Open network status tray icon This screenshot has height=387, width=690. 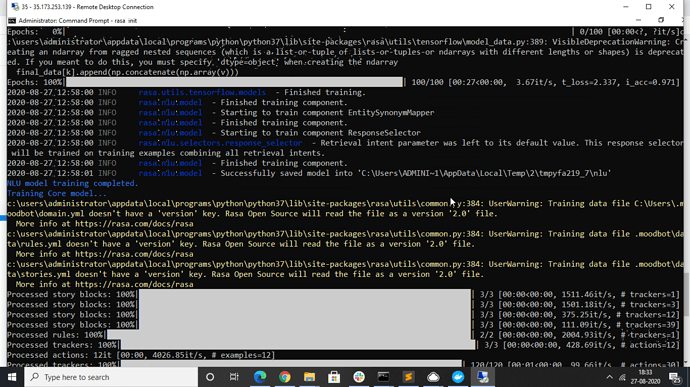[x=622, y=377]
